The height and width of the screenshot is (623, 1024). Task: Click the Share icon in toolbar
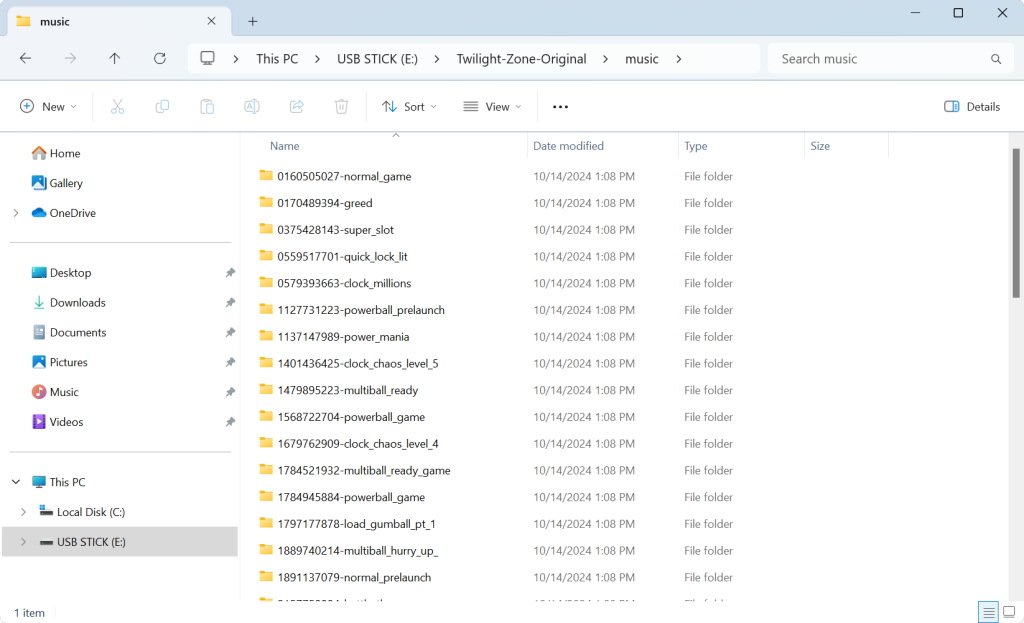(296, 106)
